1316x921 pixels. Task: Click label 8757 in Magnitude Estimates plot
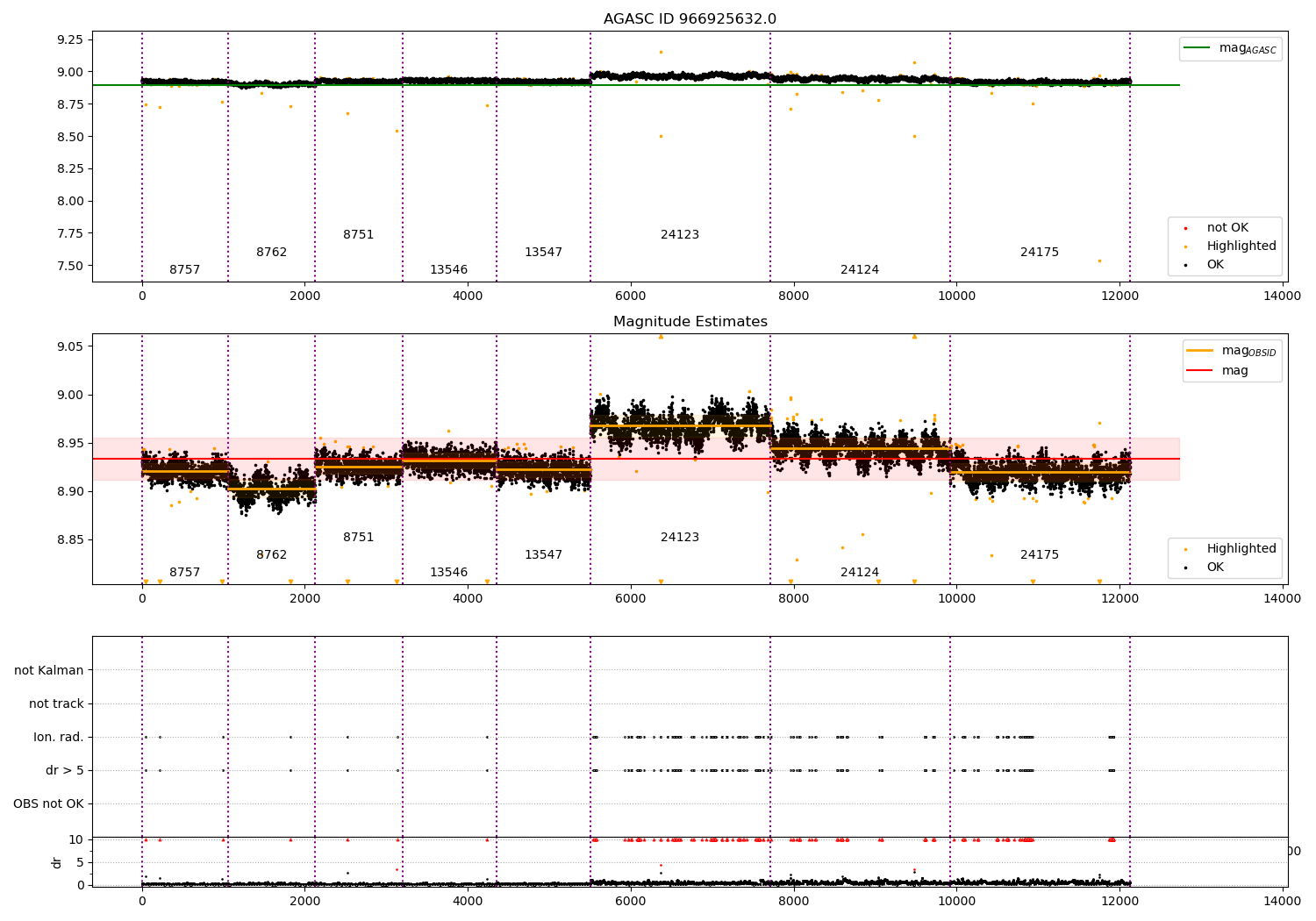pos(185,573)
